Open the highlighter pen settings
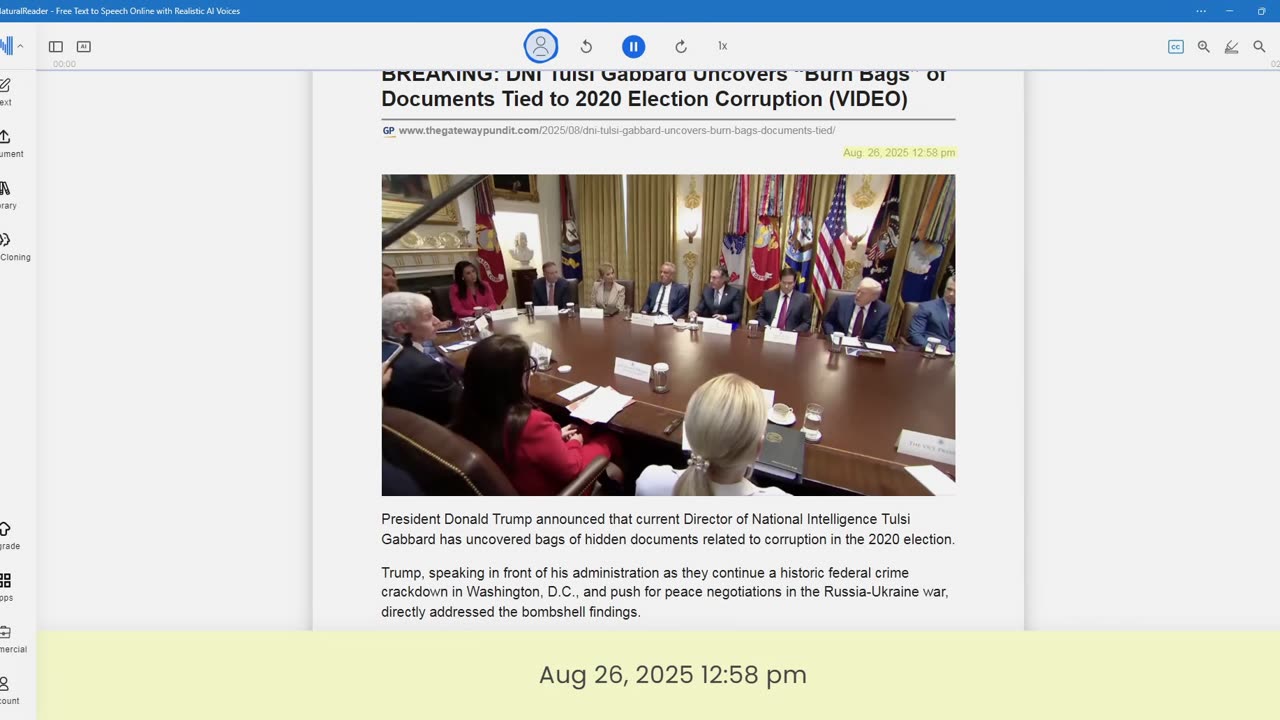1280x720 pixels. point(1232,46)
